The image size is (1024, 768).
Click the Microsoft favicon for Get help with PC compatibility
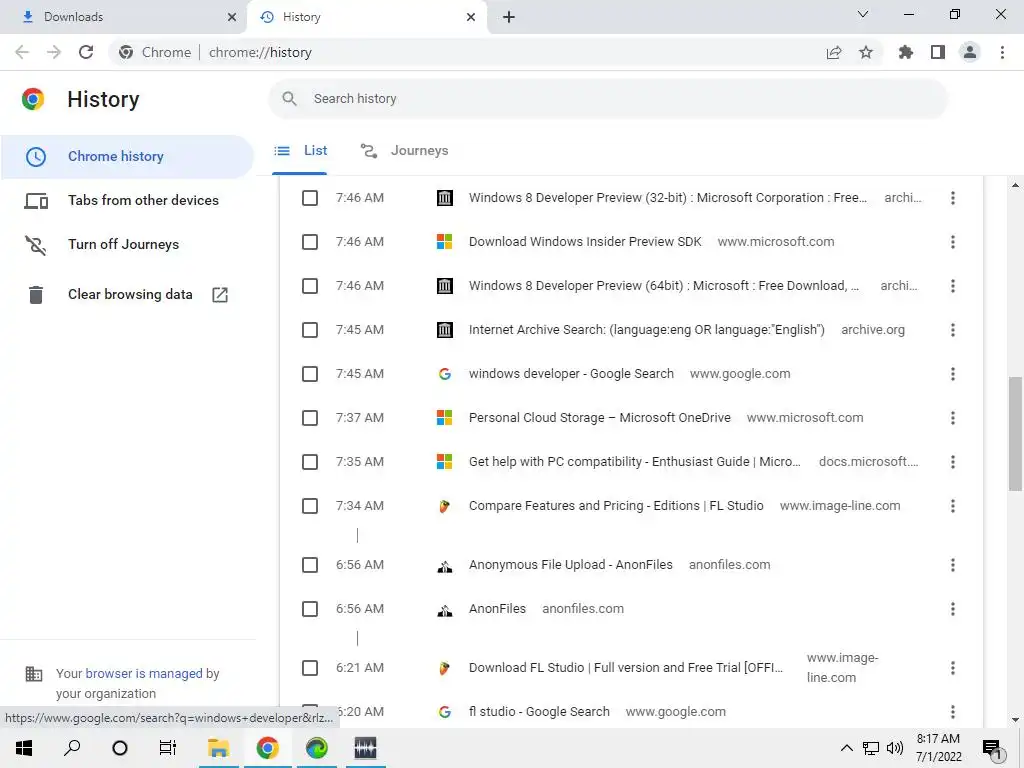click(x=445, y=462)
